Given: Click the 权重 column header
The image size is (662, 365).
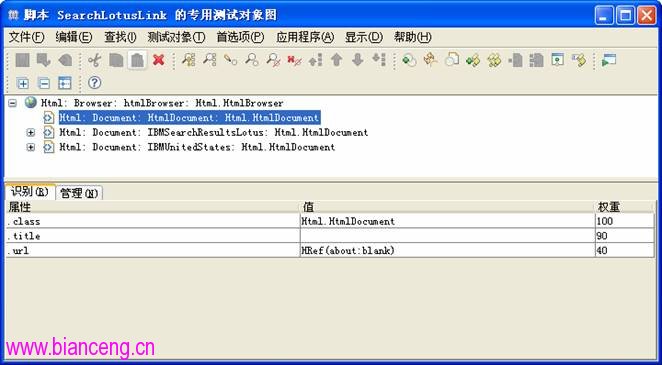Looking at the screenshot, I should coord(625,207).
